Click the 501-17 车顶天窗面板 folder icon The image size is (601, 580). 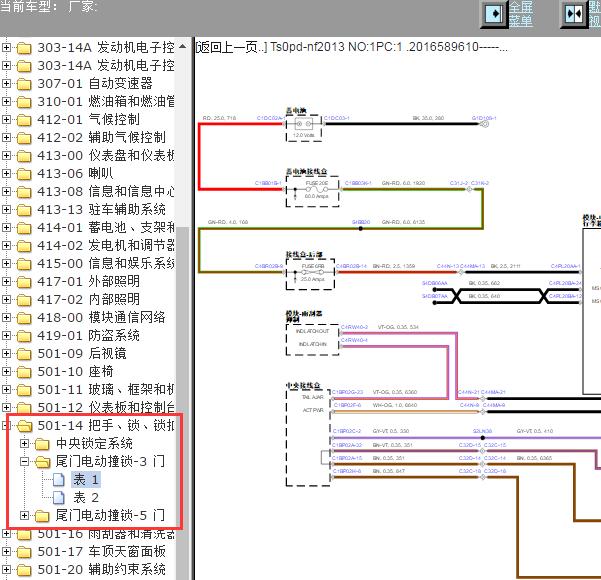click(x=24, y=552)
